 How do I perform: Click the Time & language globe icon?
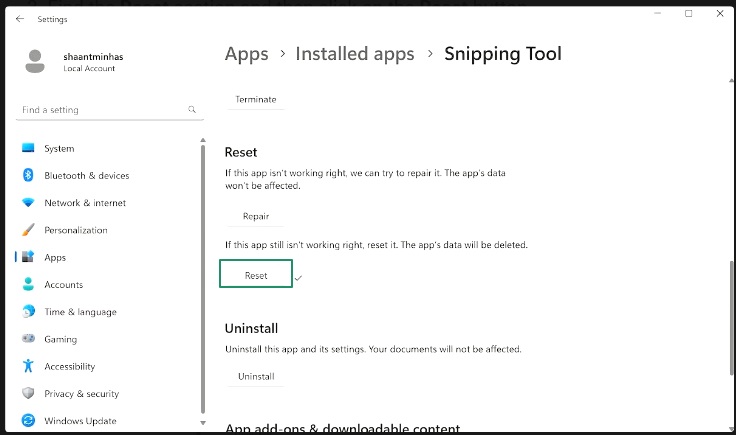[28, 311]
